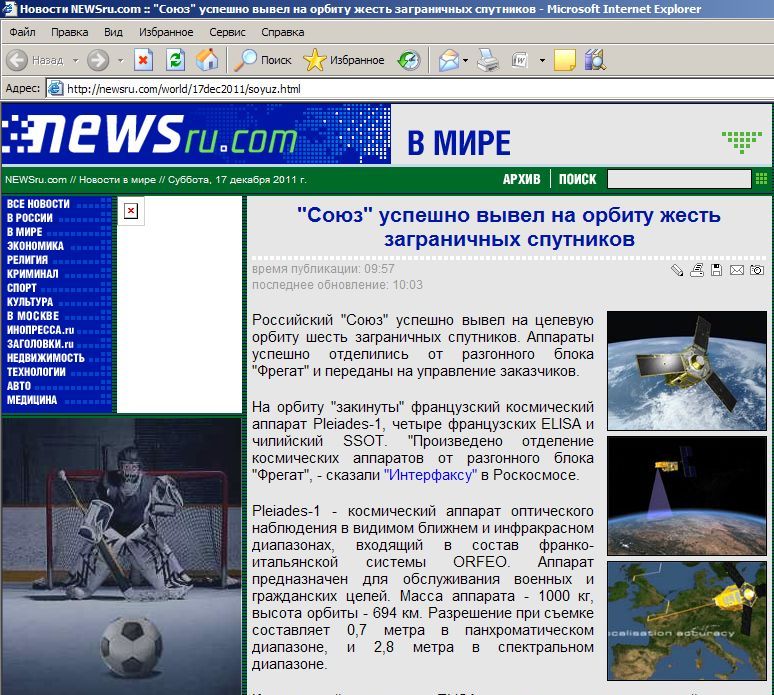Click the АРХИВ link
774x695 pixels.
[521, 179]
